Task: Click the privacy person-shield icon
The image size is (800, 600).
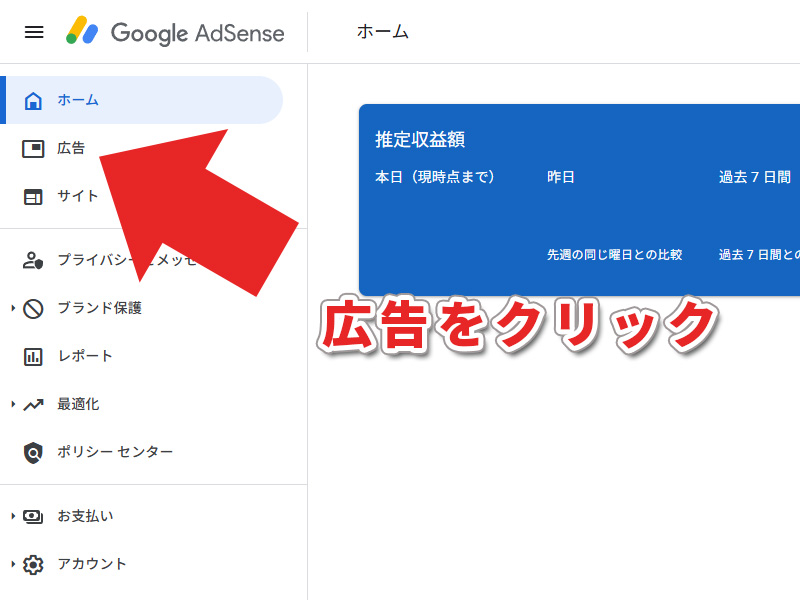Action: (33, 260)
